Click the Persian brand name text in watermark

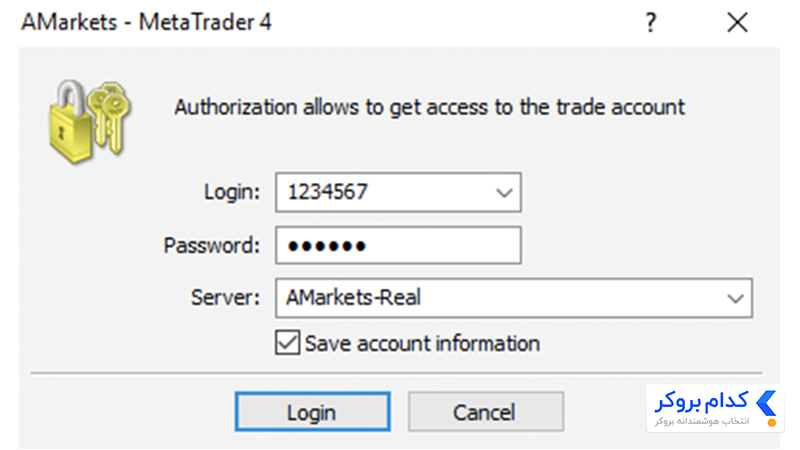tap(701, 402)
